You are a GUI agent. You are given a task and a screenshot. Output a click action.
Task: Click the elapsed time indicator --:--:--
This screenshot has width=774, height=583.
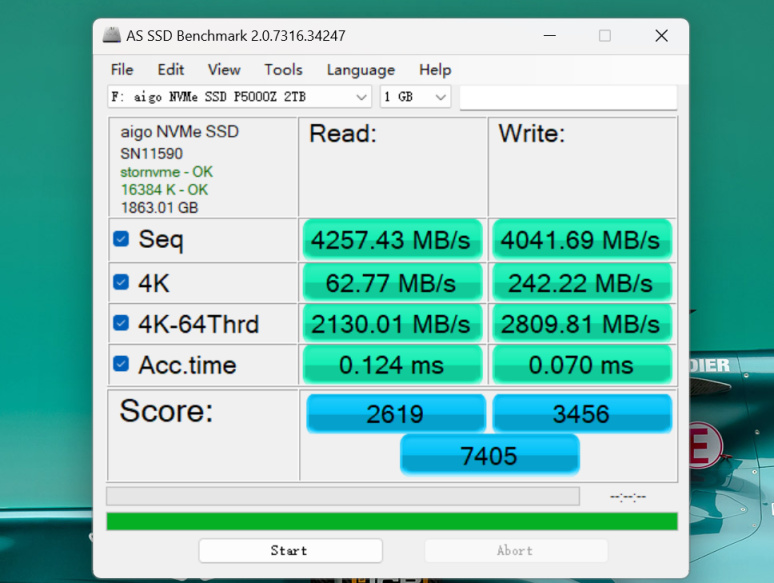click(627, 497)
